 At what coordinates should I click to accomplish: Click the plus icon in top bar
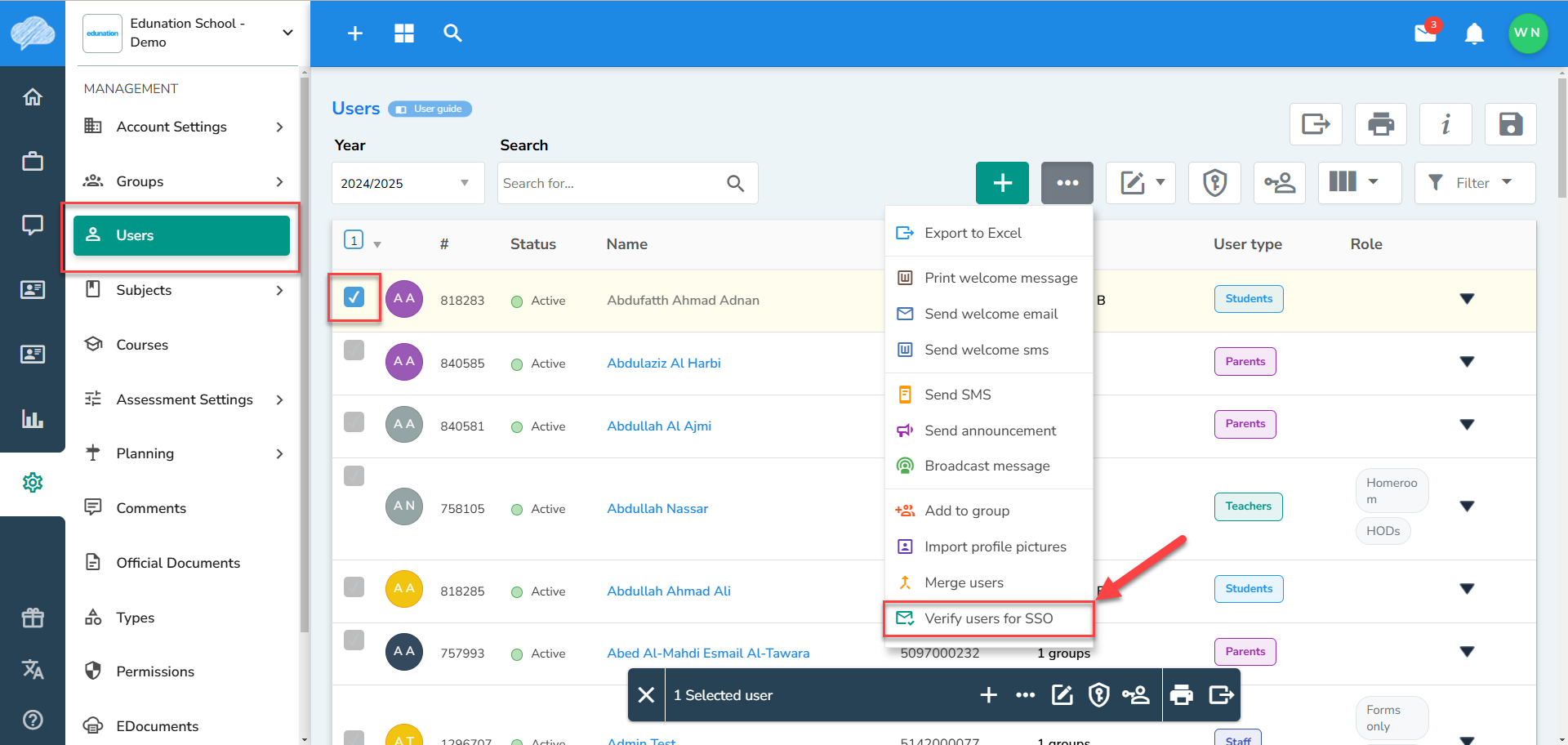355,33
